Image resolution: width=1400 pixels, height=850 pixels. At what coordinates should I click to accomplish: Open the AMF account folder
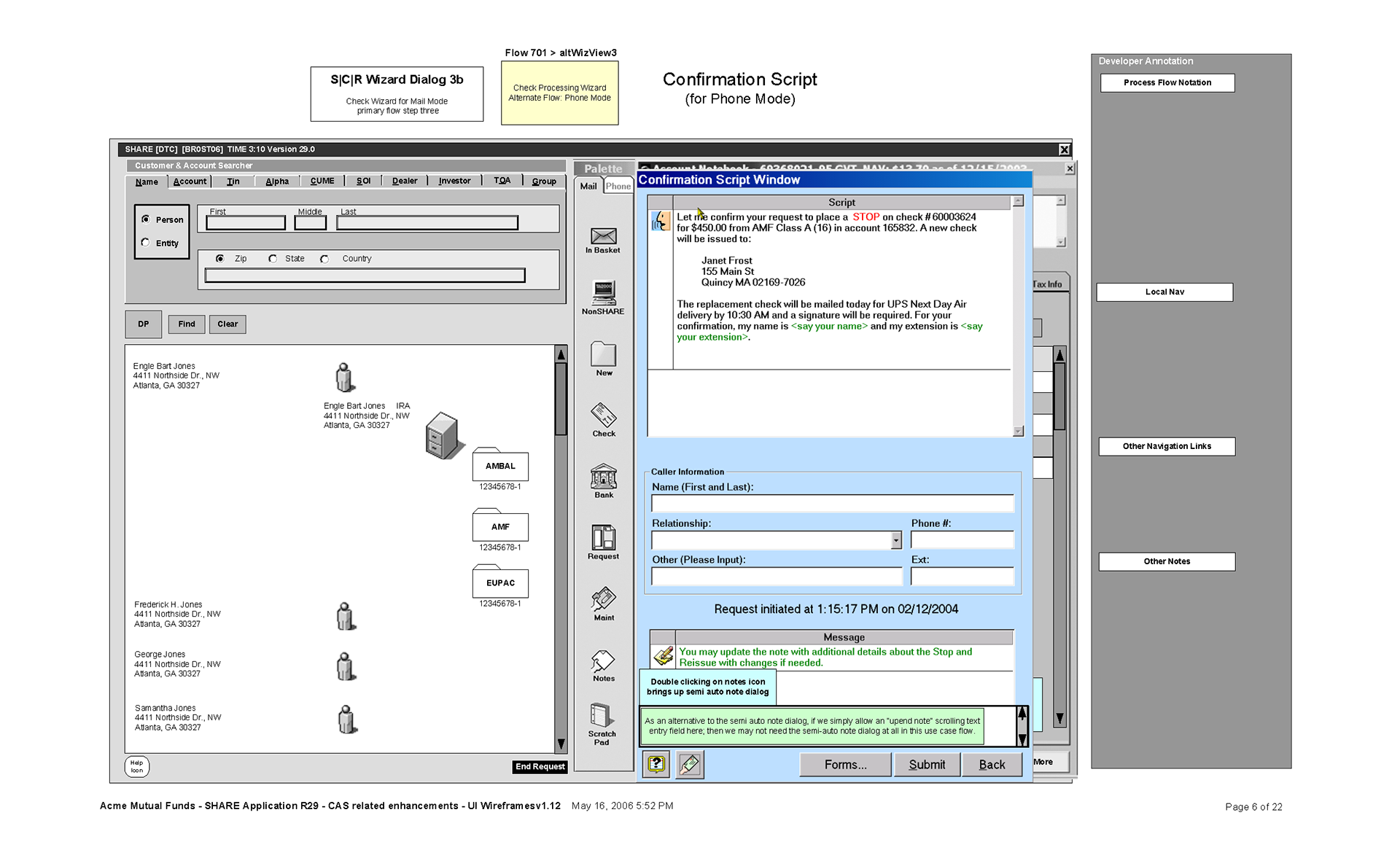(x=500, y=526)
